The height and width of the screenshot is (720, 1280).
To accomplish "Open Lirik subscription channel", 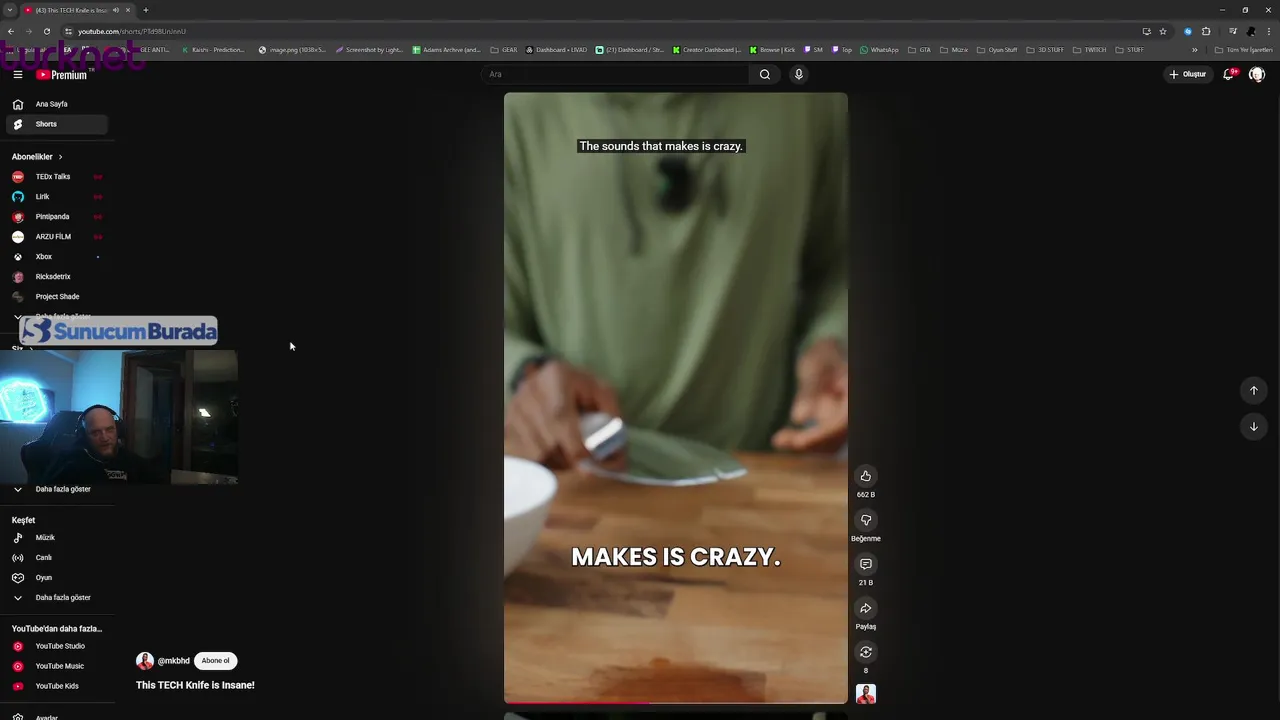I will click(x=55, y=197).
